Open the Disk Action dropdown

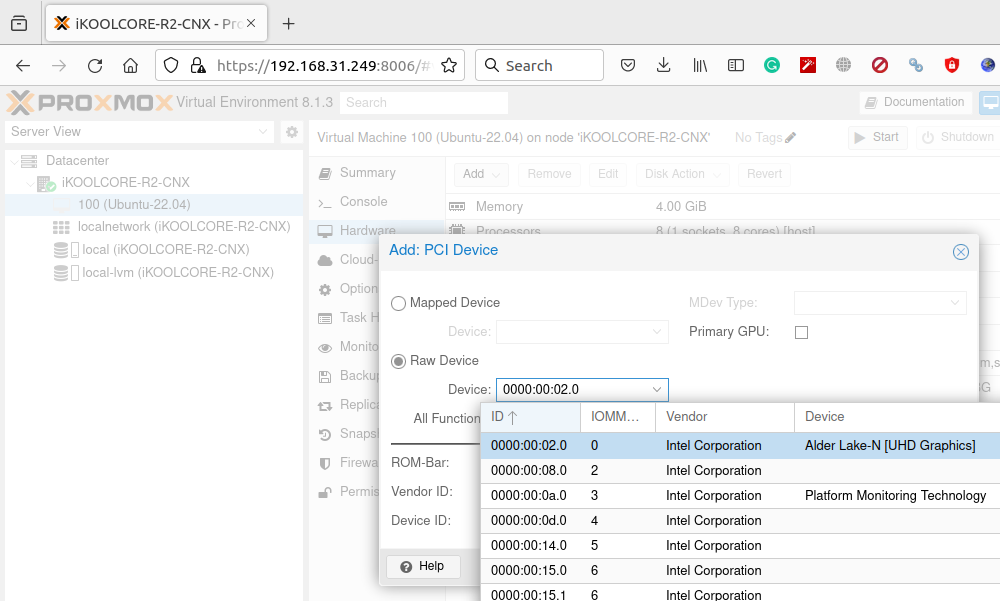pyautogui.click(x=682, y=174)
